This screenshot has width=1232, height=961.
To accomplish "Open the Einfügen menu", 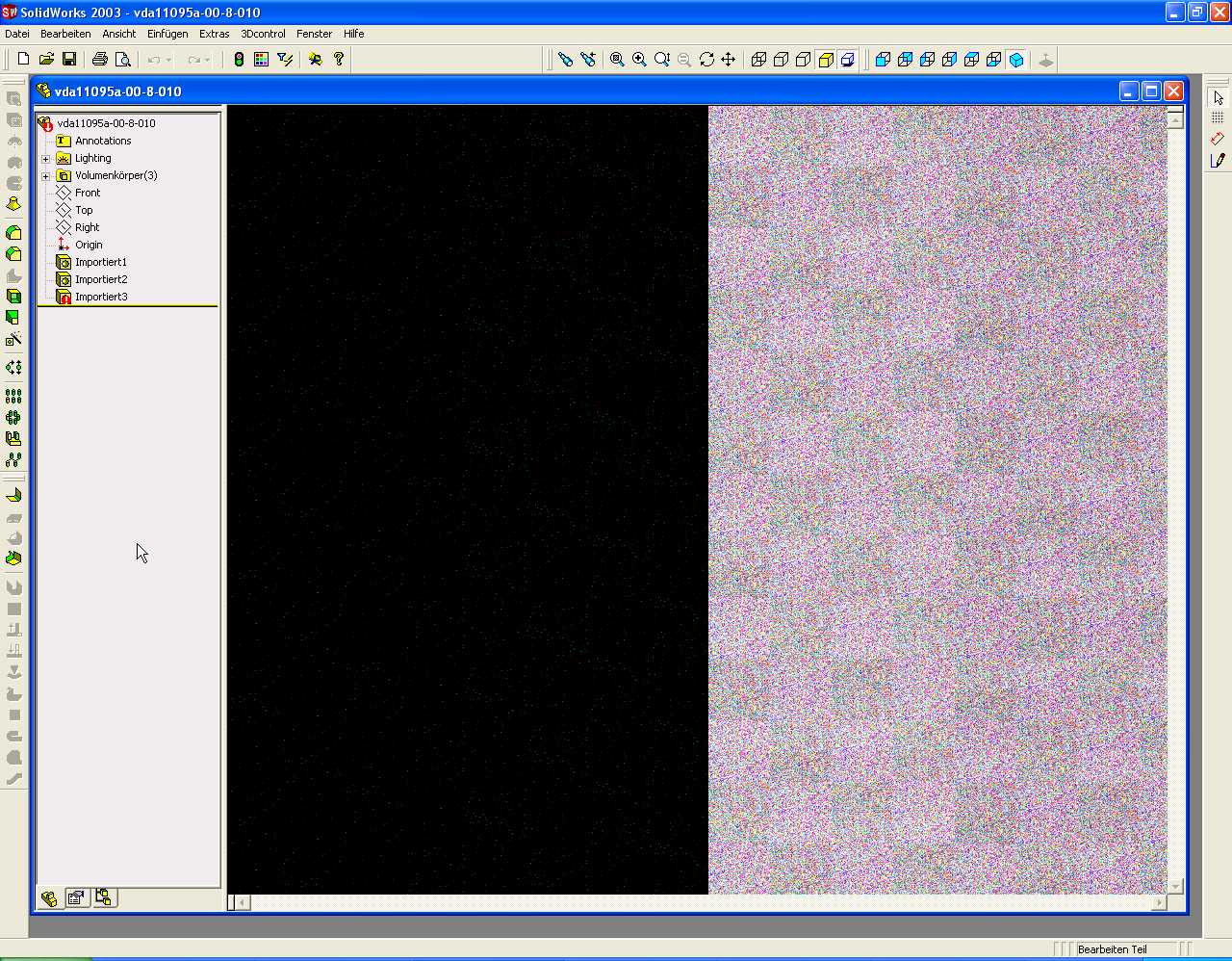I will 167,34.
